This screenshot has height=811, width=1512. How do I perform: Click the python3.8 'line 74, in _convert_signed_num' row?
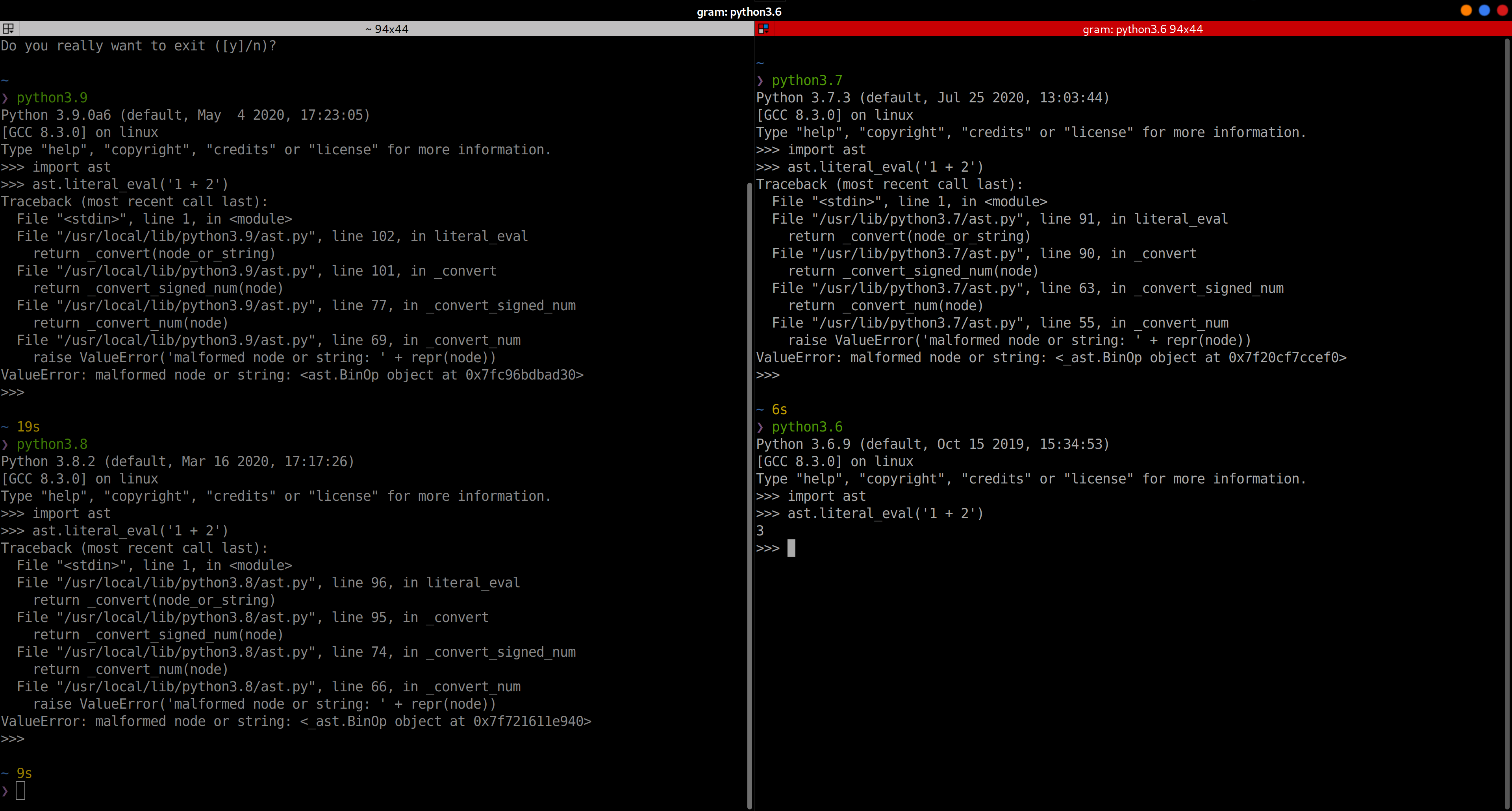click(x=296, y=652)
